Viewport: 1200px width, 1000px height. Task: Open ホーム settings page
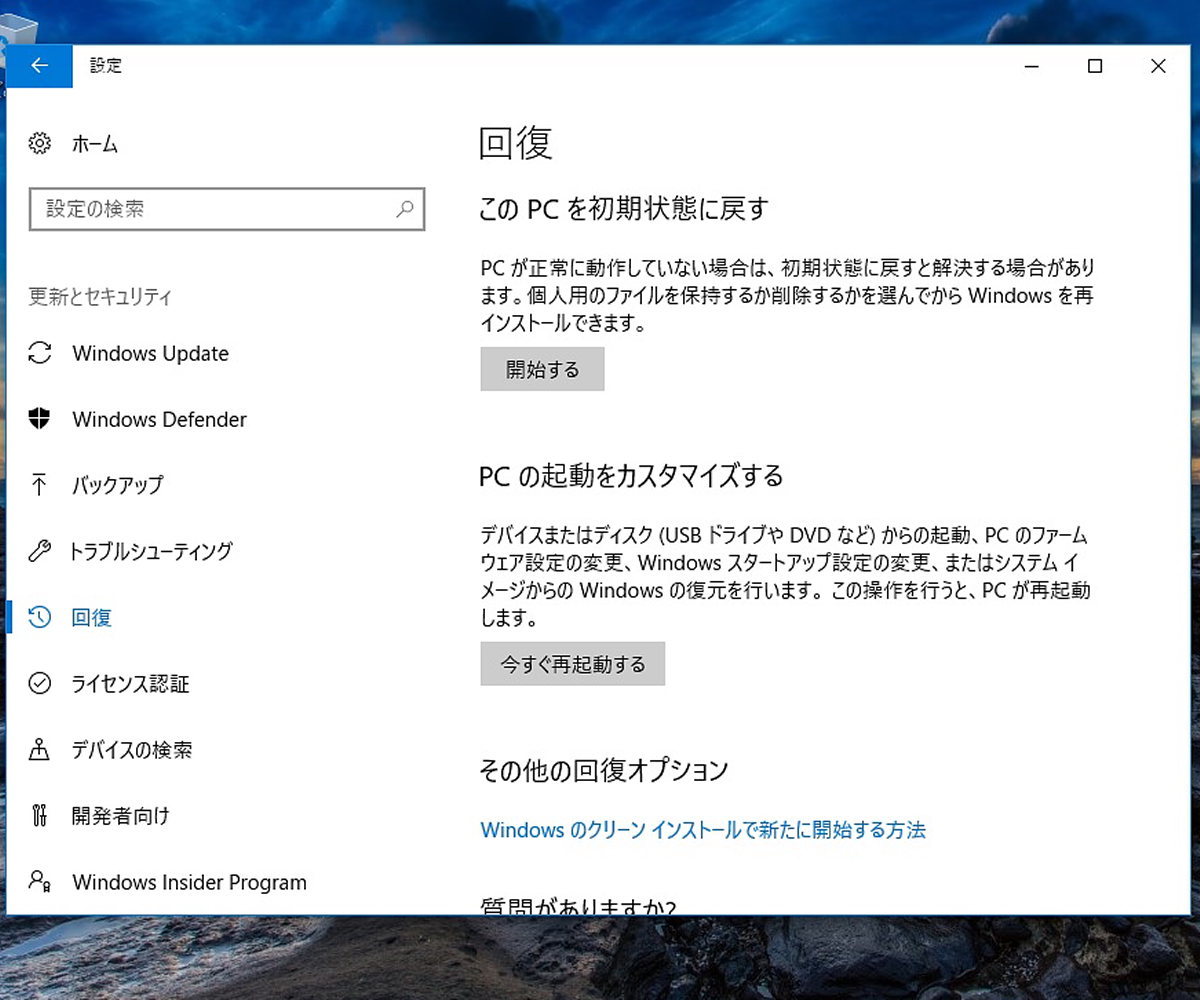(x=95, y=144)
